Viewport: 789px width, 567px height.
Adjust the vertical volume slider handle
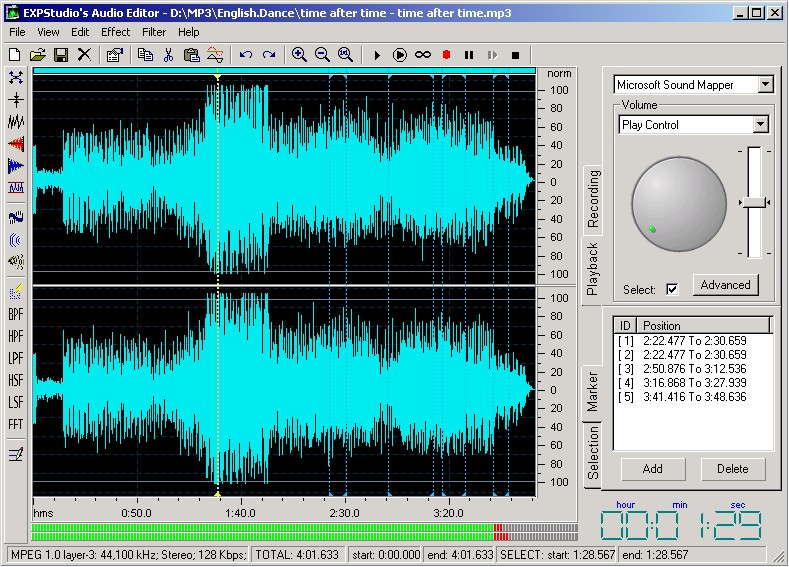pos(755,202)
